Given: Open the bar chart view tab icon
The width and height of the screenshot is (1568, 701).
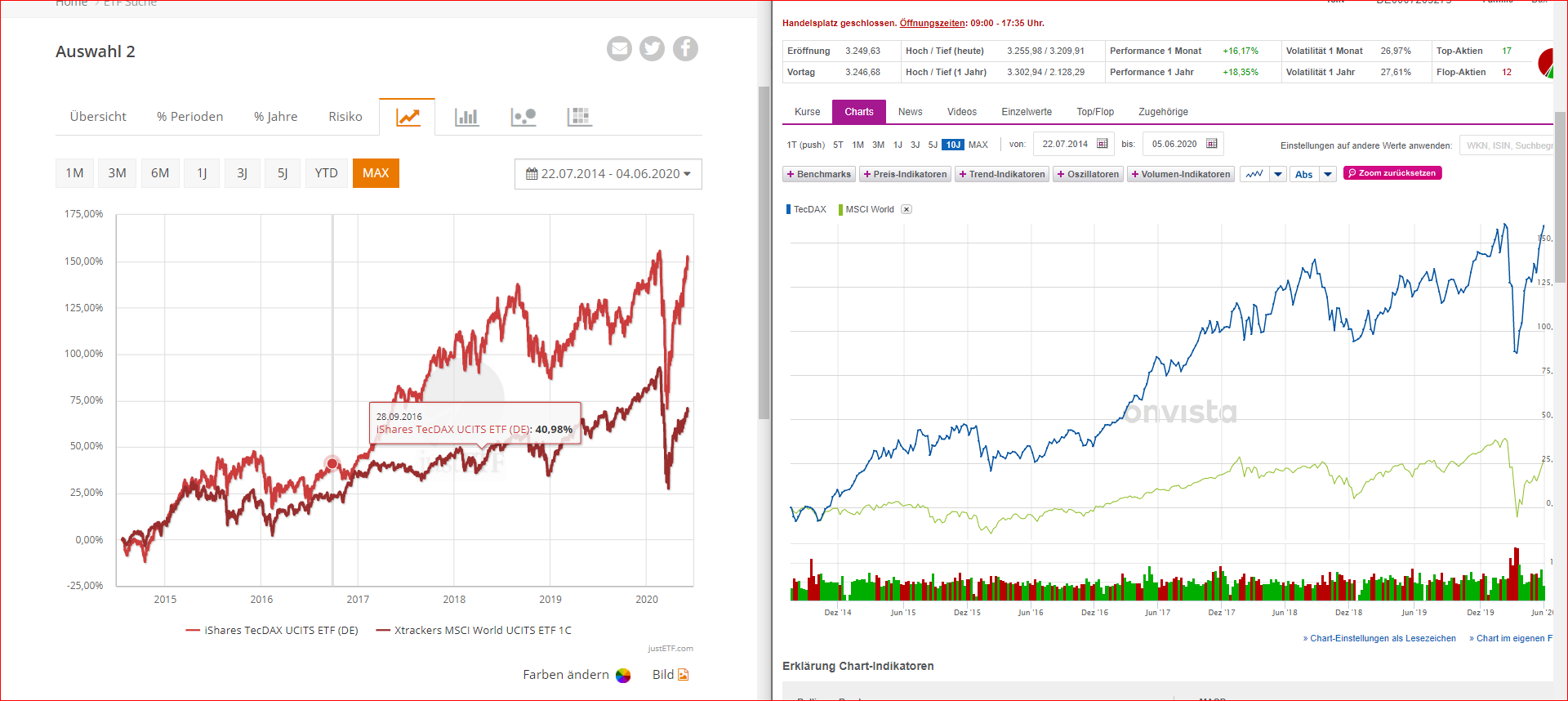Looking at the screenshot, I should (466, 117).
